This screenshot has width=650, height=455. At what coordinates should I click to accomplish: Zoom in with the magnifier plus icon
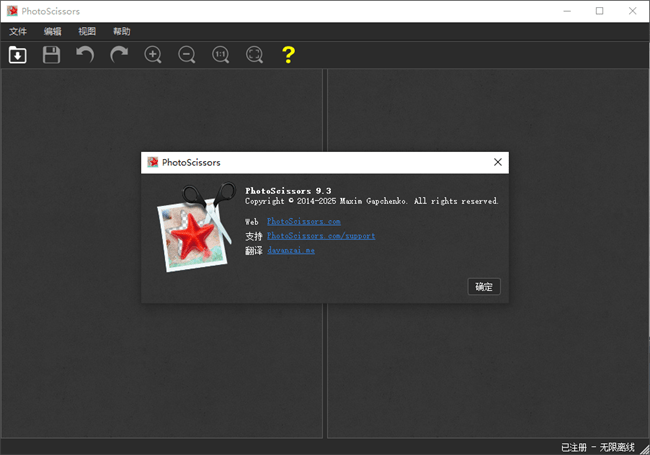click(x=153, y=55)
